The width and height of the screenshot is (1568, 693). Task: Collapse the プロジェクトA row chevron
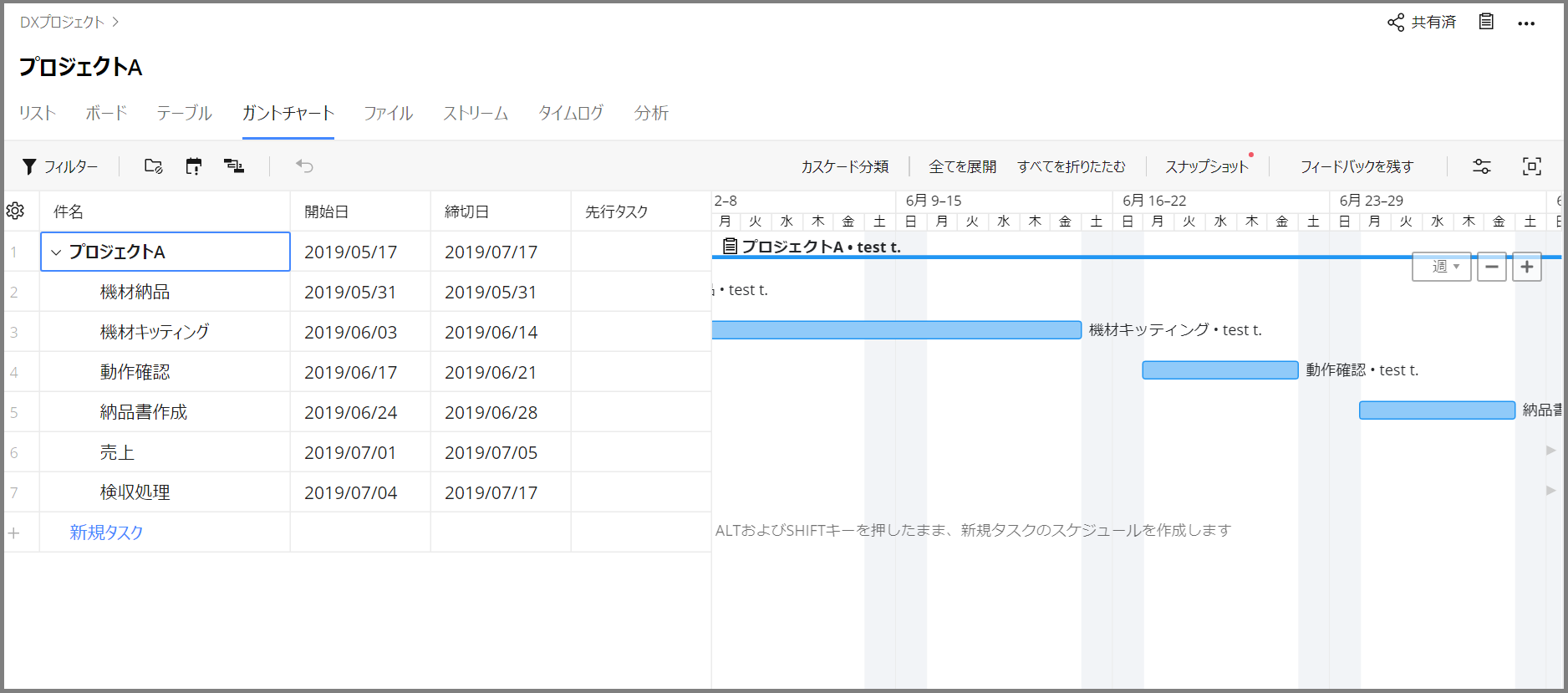[56, 252]
